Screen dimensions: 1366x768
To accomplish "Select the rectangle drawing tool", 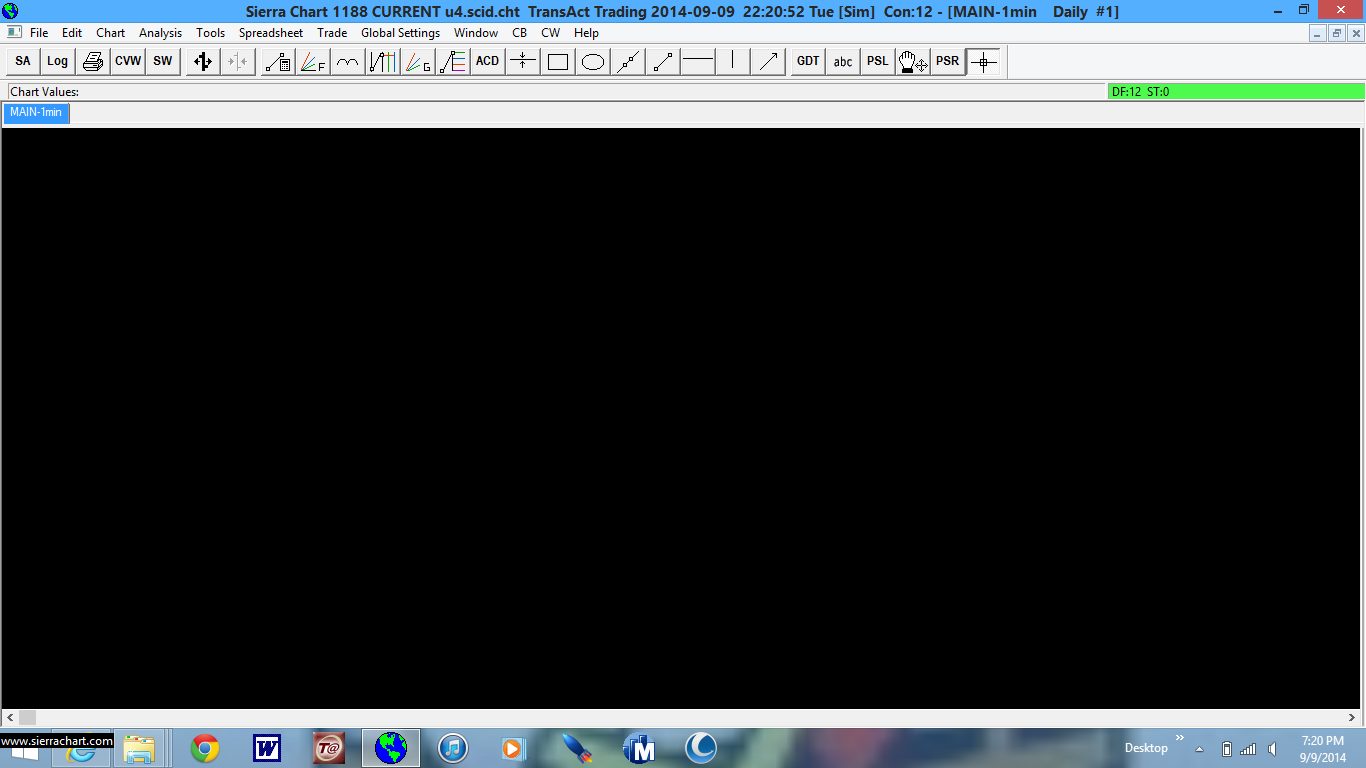I will (x=558, y=61).
